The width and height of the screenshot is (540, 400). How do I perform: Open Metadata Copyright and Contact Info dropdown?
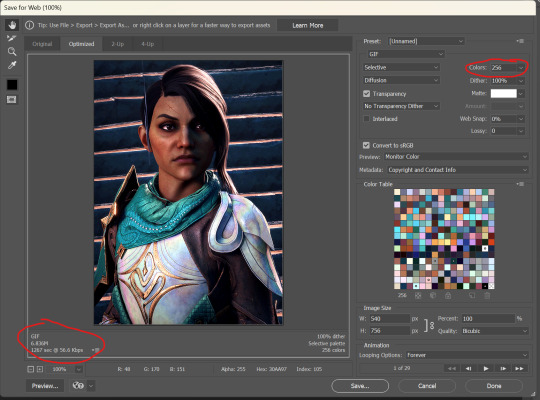point(457,170)
